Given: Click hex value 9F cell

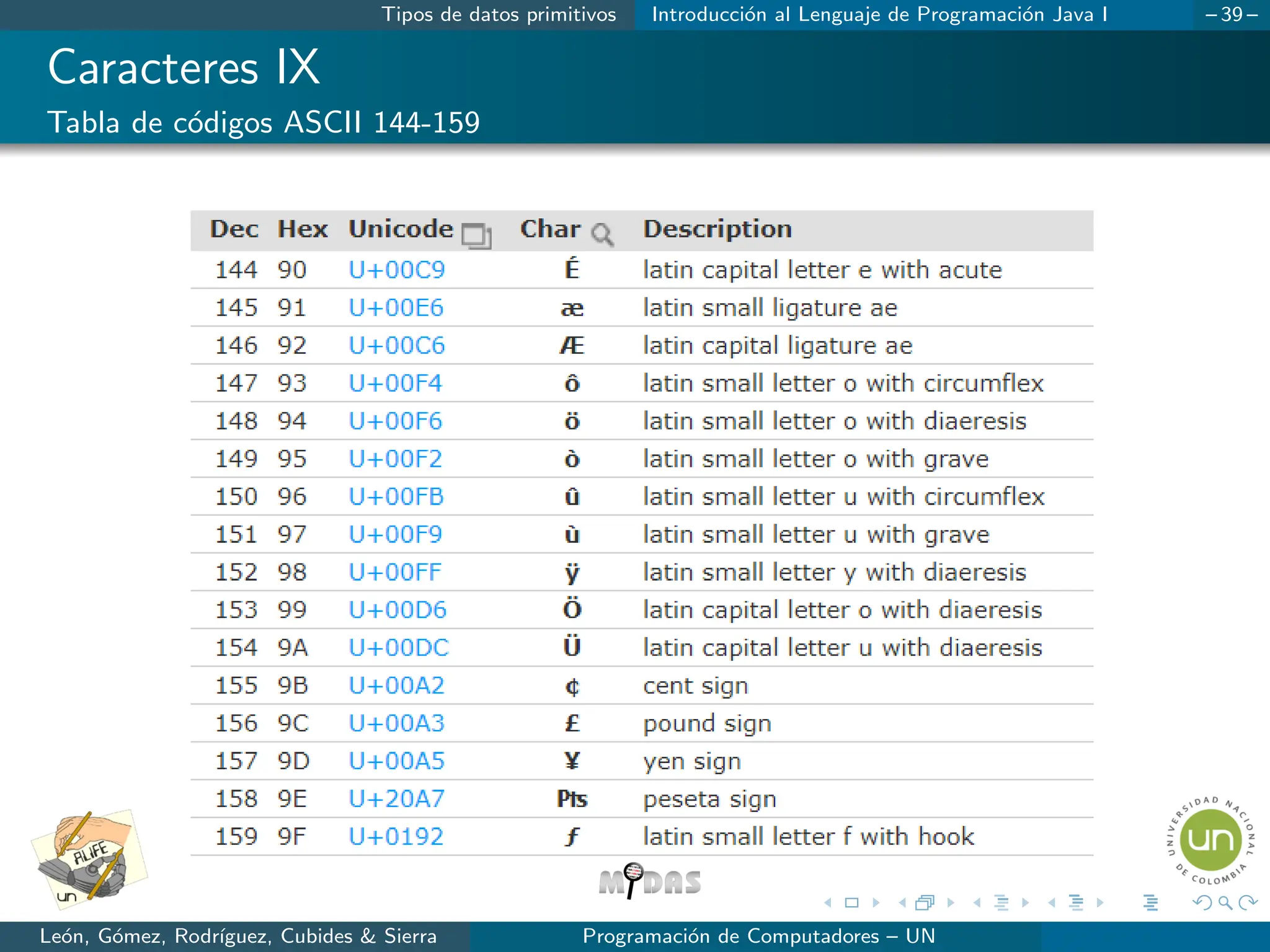Looking at the screenshot, I should (x=292, y=837).
